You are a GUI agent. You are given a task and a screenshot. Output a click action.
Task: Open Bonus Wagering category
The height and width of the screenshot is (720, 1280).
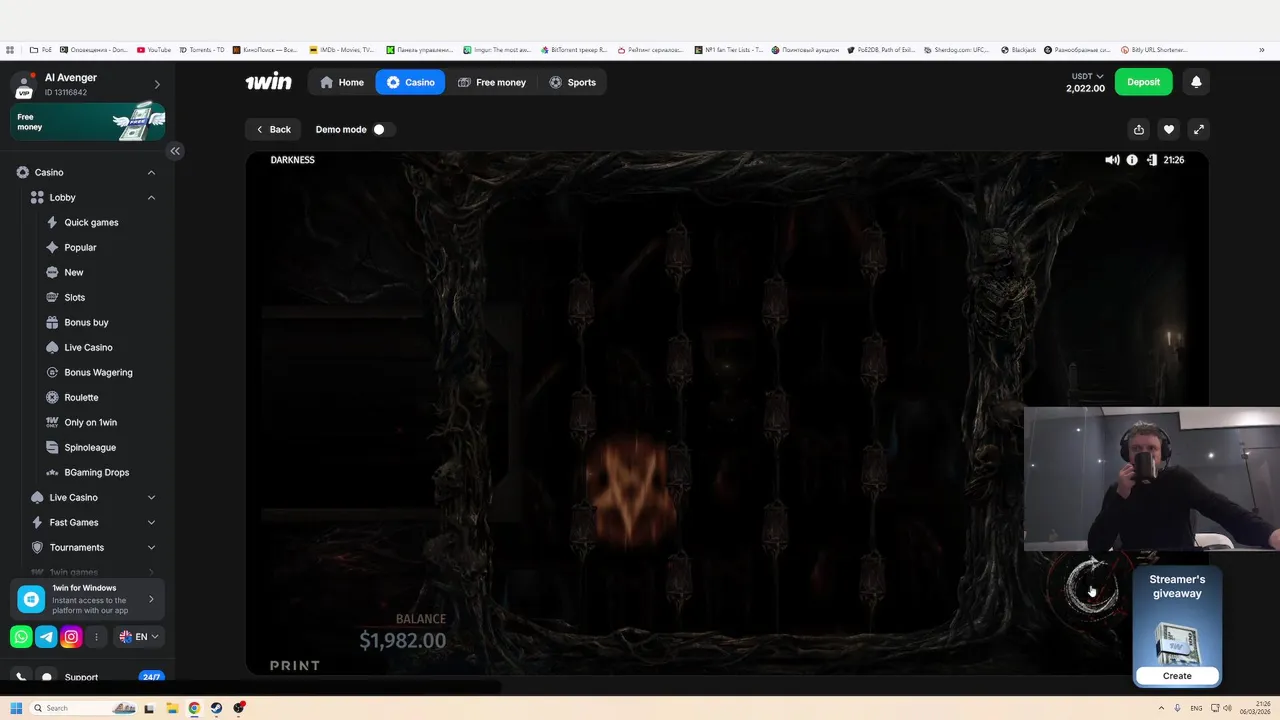[98, 372]
